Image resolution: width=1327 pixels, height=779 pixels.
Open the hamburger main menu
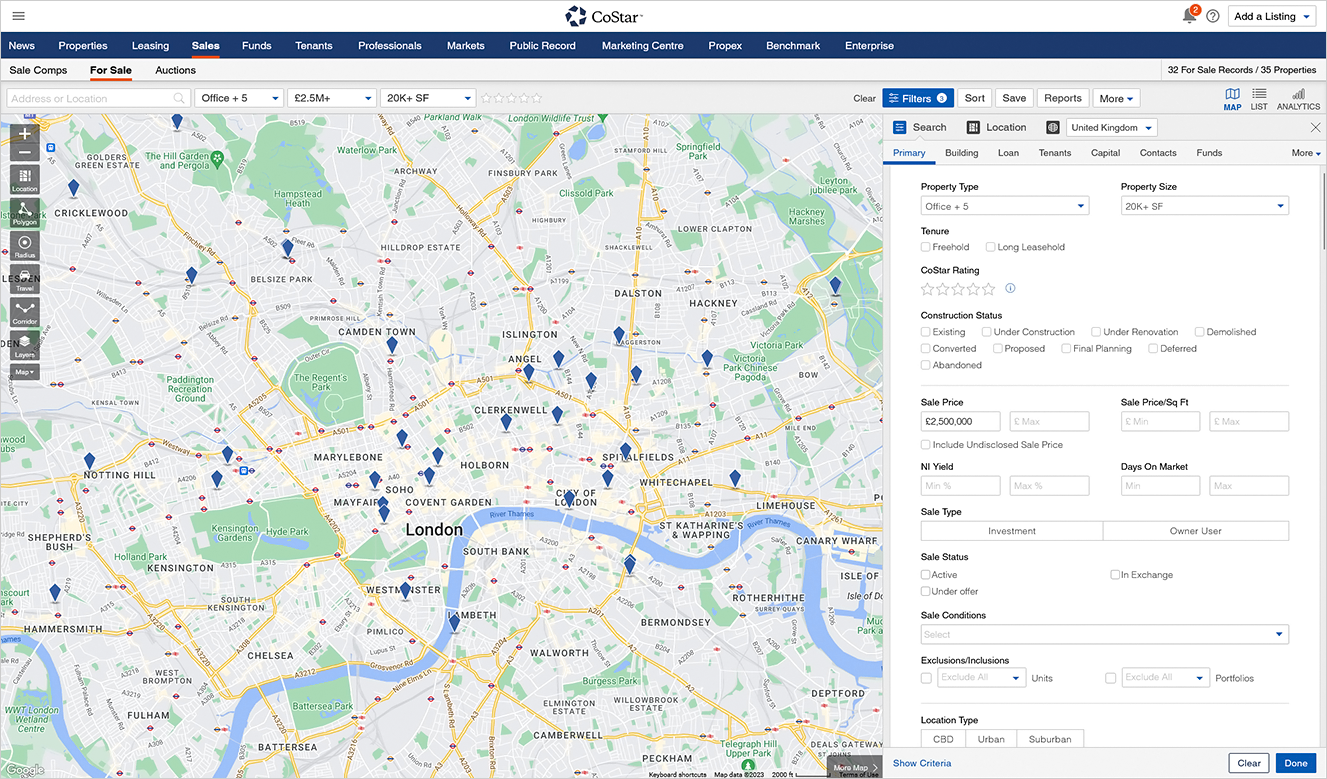(x=18, y=16)
